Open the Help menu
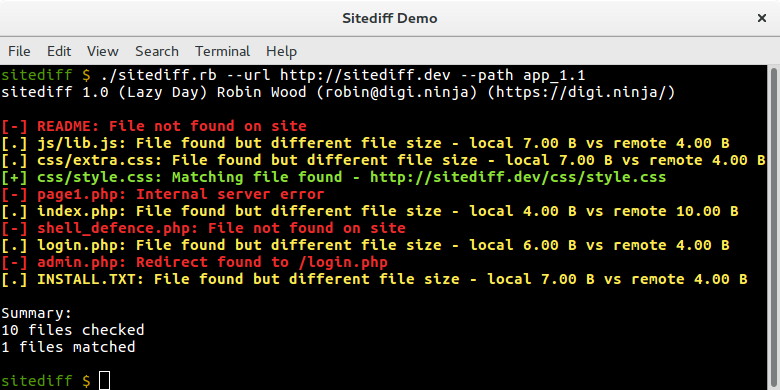Image resolution: width=780 pixels, height=390 pixels. (x=282, y=51)
